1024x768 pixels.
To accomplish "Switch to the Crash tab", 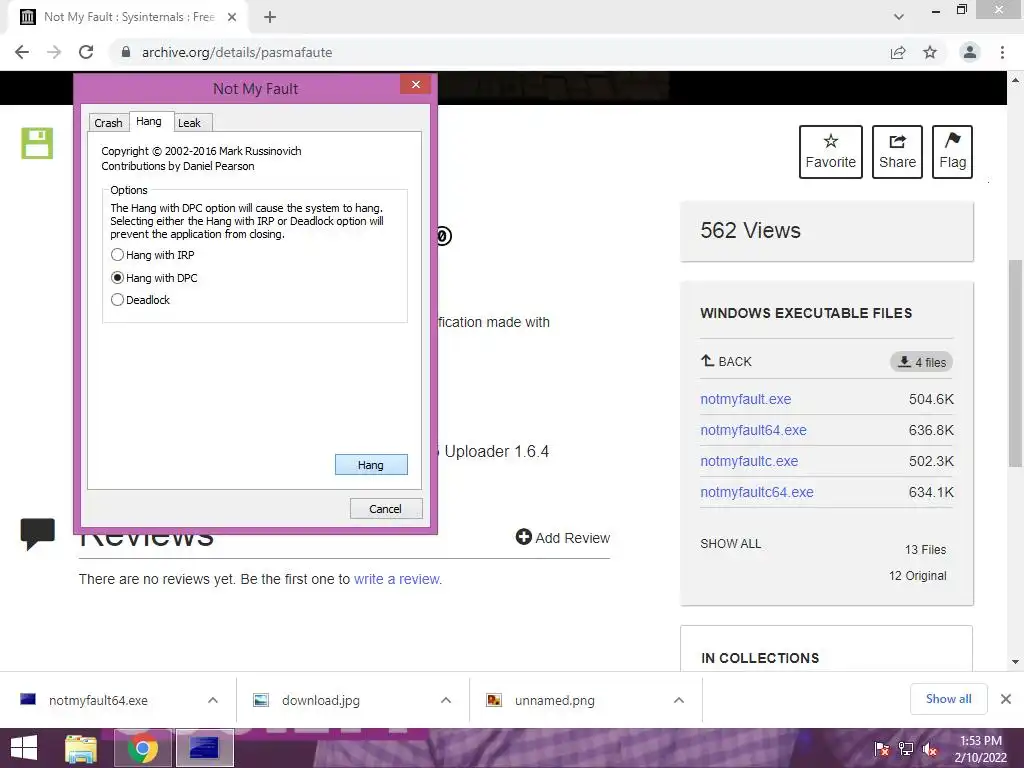I will coord(108,123).
